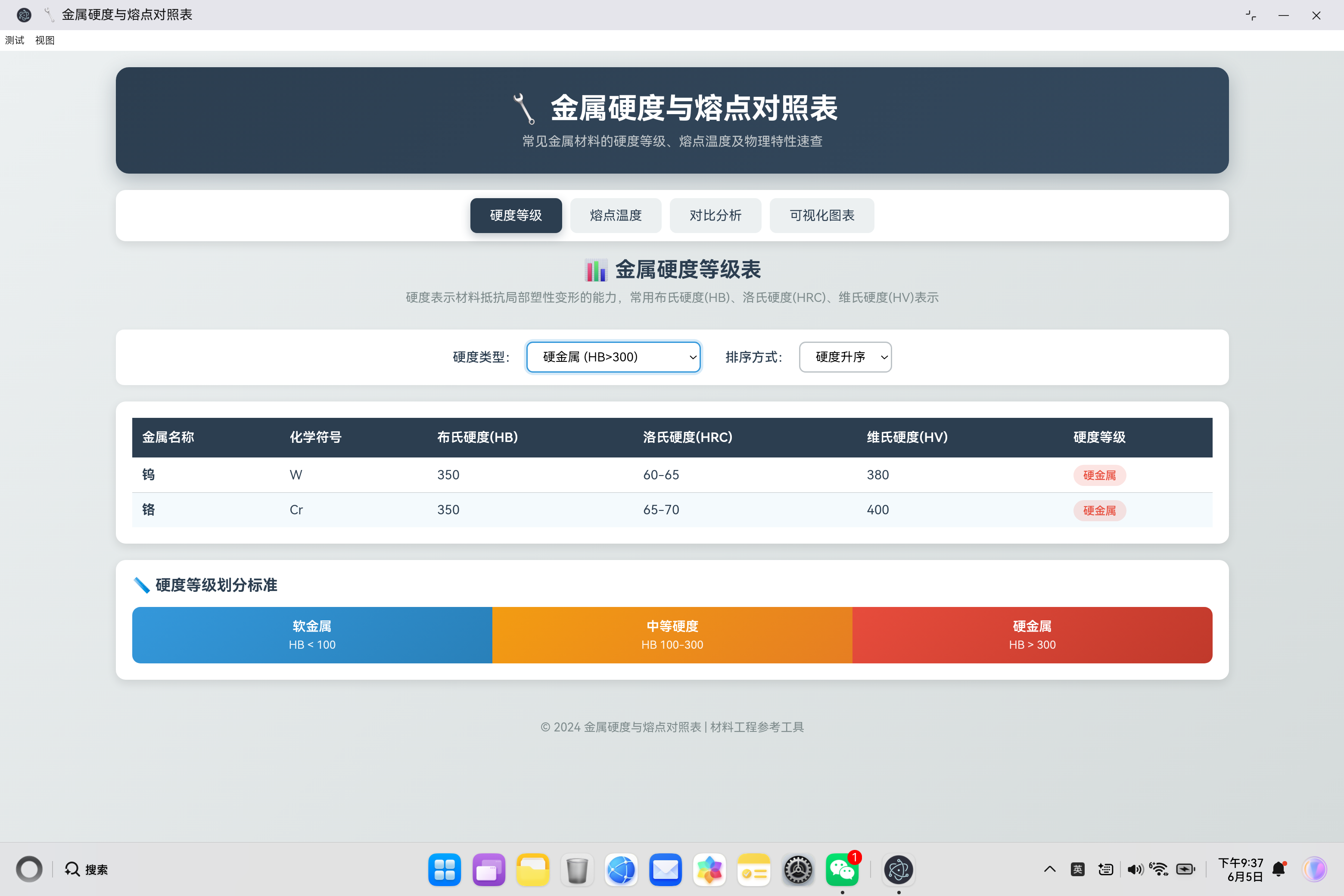Open the clock showing 下午9:37

(x=1241, y=869)
